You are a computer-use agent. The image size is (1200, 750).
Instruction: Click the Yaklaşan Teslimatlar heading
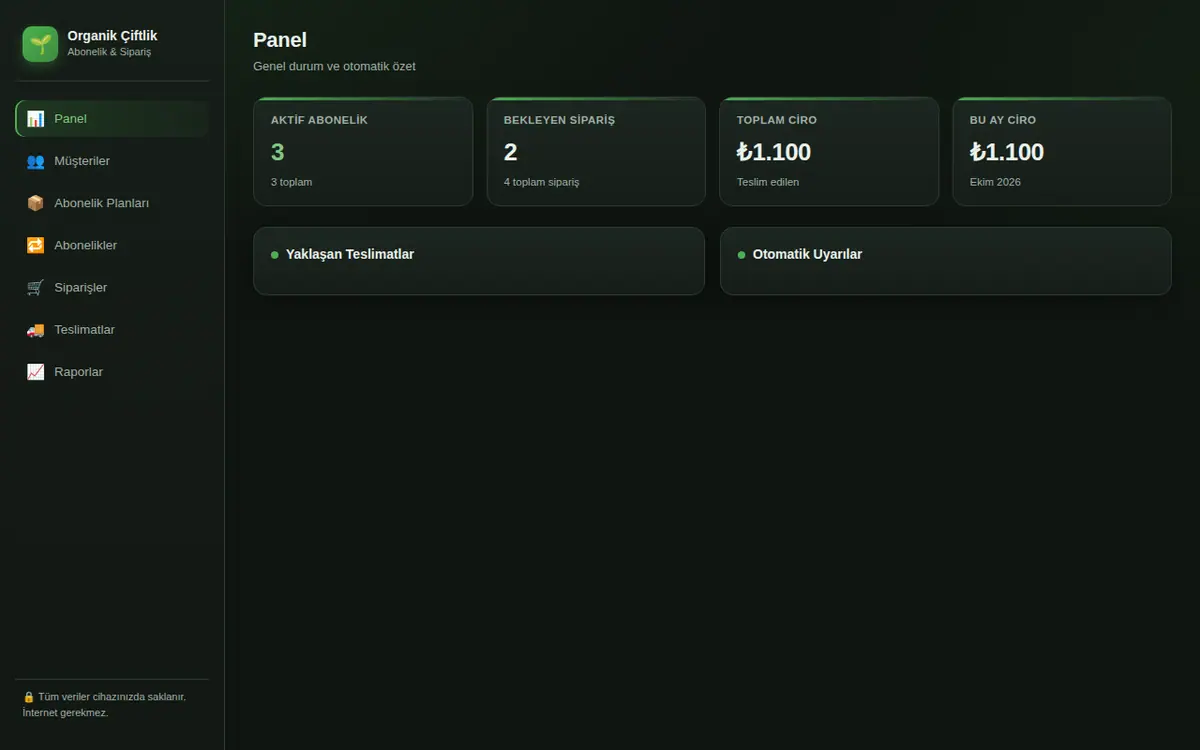pyautogui.click(x=350, y=254)
